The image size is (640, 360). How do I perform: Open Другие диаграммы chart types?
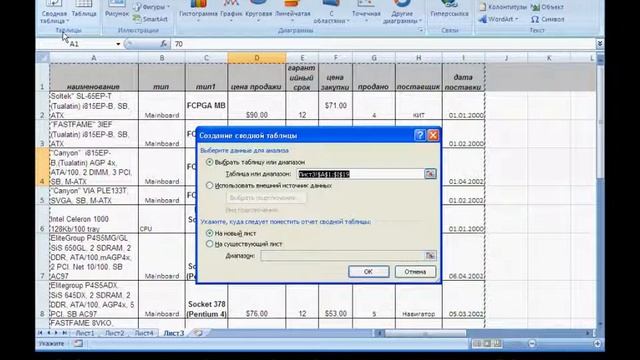tap(402, 11)
